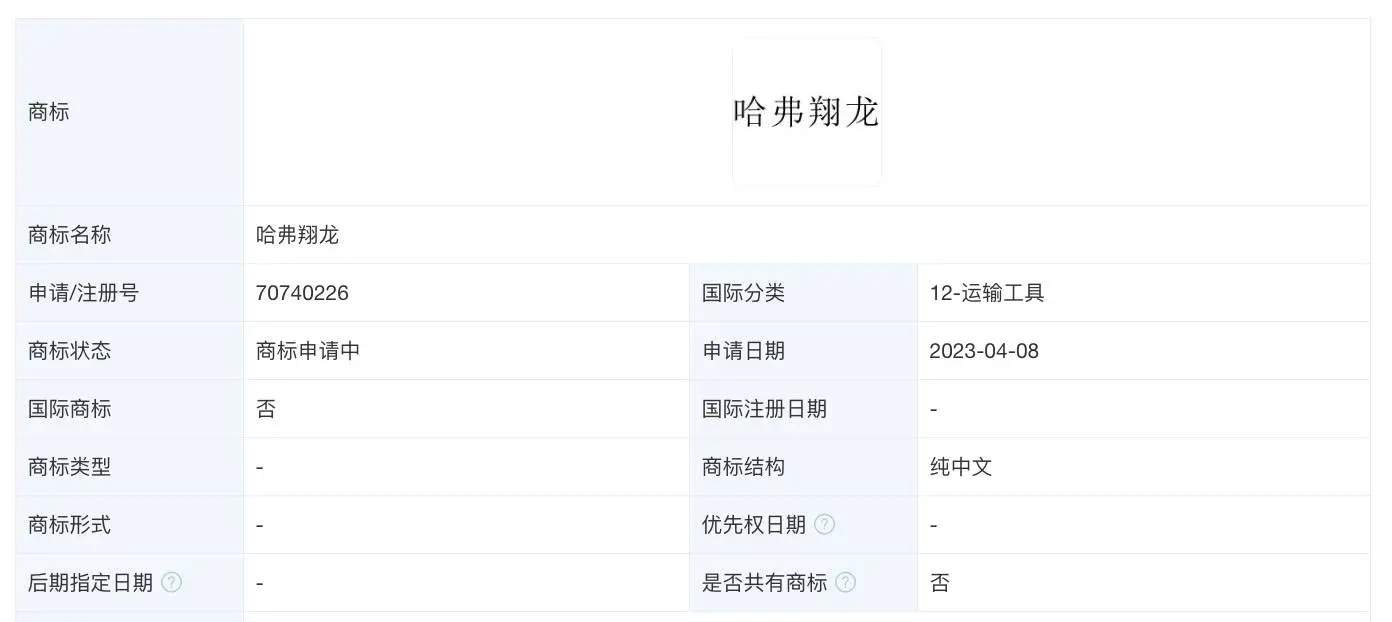Select the registration number 70740226
1392x622 pixels.
[x=302, y=293]
